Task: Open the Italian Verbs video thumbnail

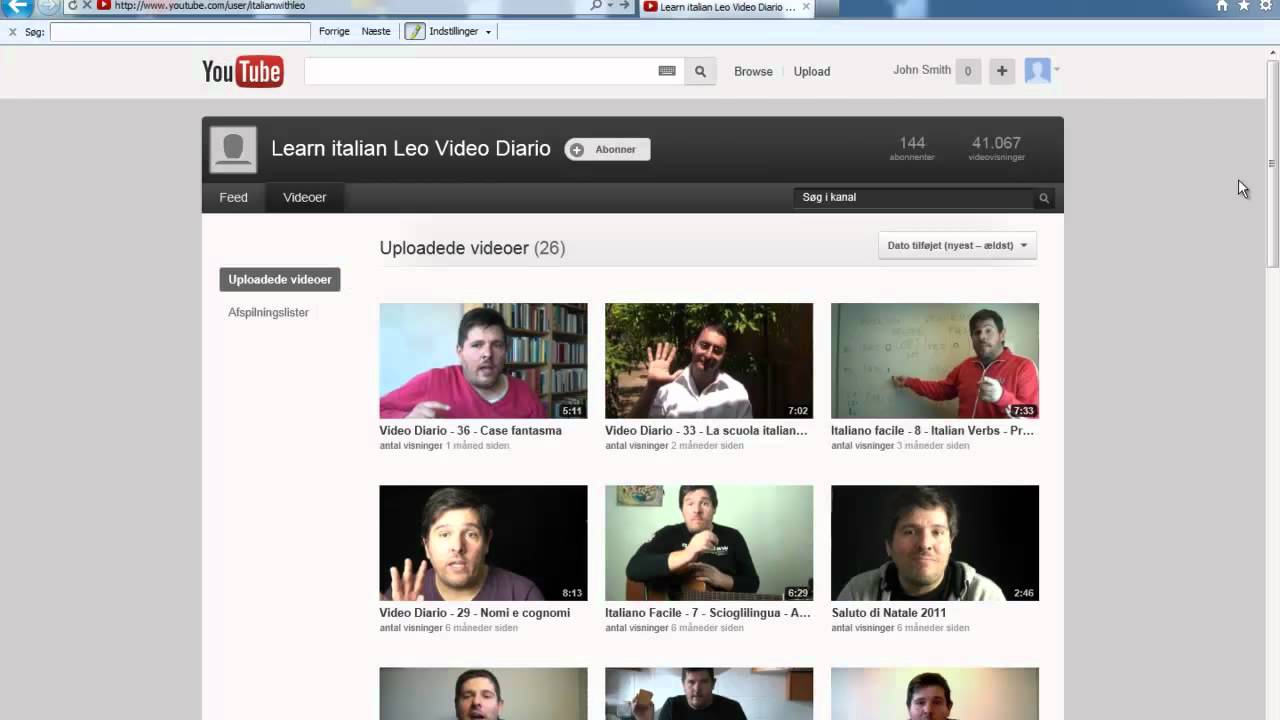Action: pos(935,361)
